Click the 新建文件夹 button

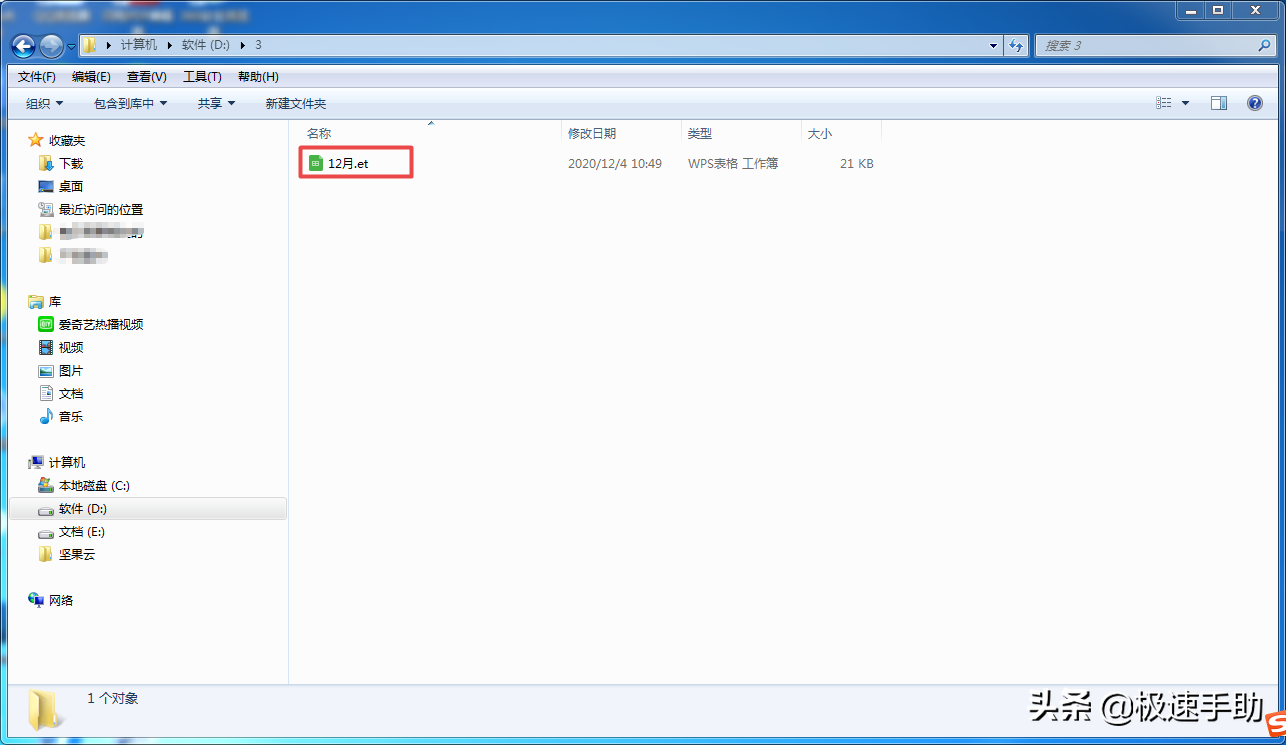(295, 103)
